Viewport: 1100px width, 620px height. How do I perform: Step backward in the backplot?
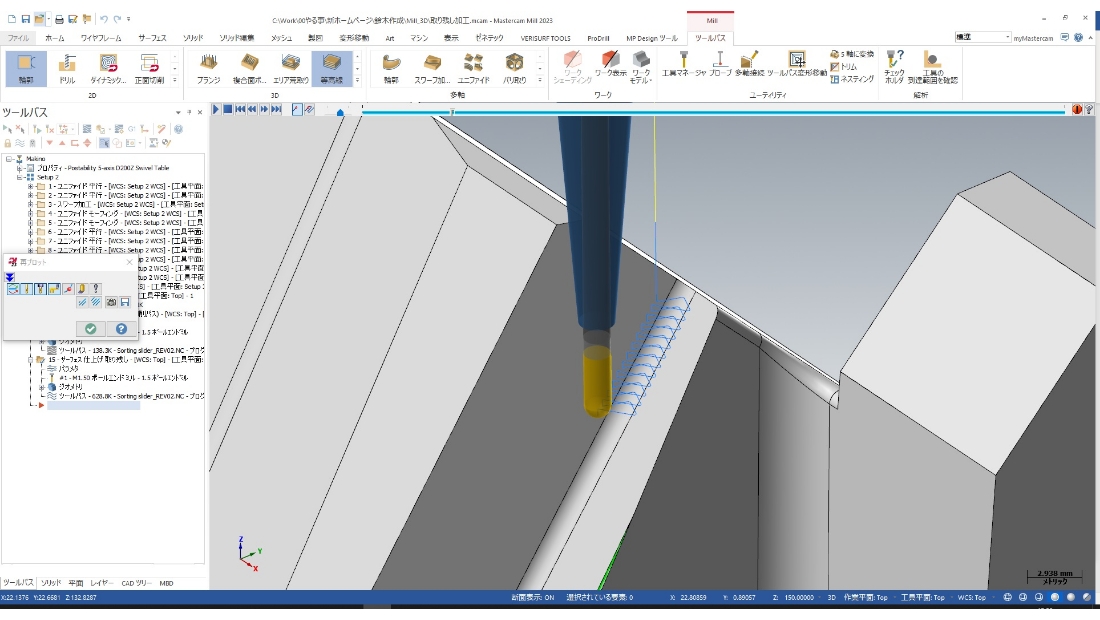(x=252, y=109)
